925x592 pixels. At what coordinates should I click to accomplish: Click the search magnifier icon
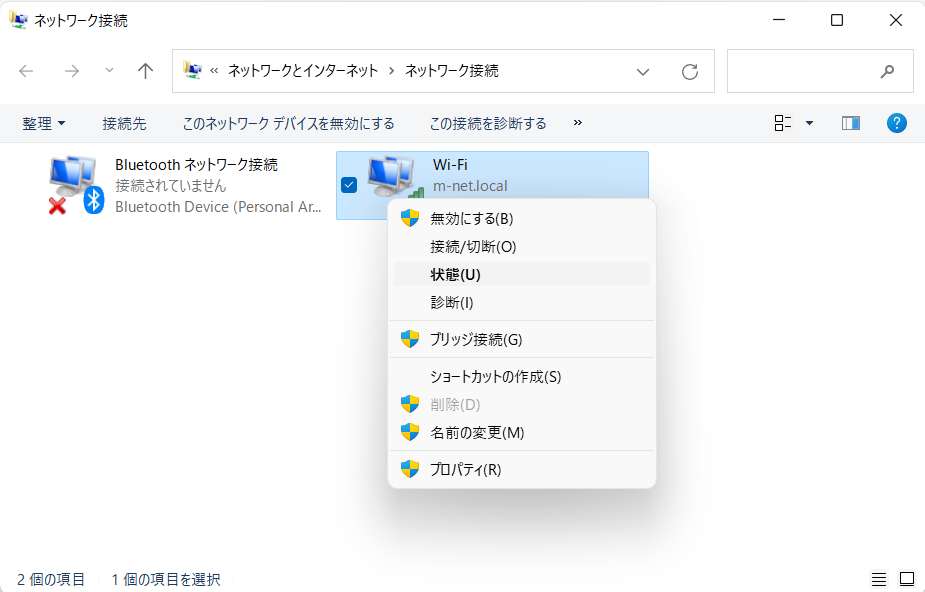click(x=887, y=71)
